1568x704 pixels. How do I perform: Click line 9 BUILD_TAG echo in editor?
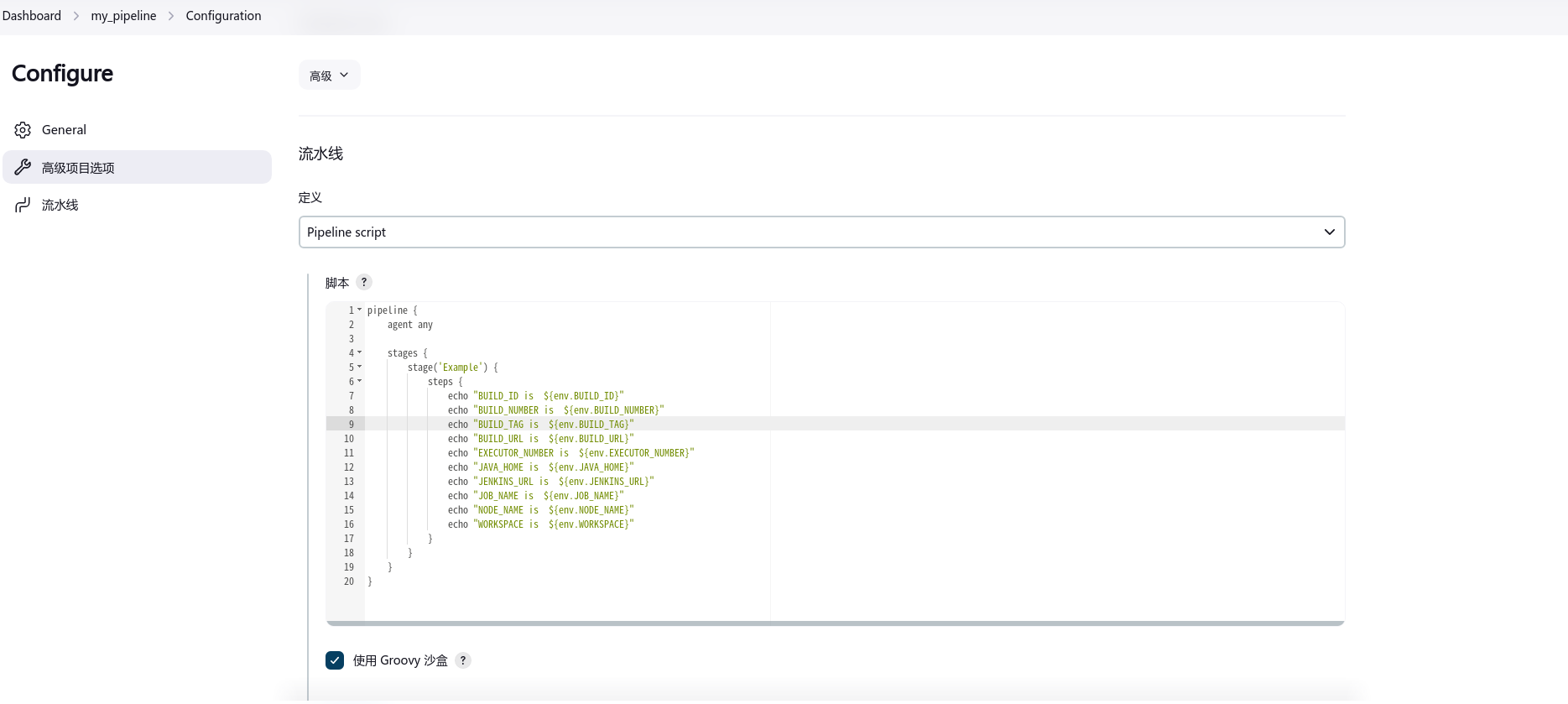554,425
